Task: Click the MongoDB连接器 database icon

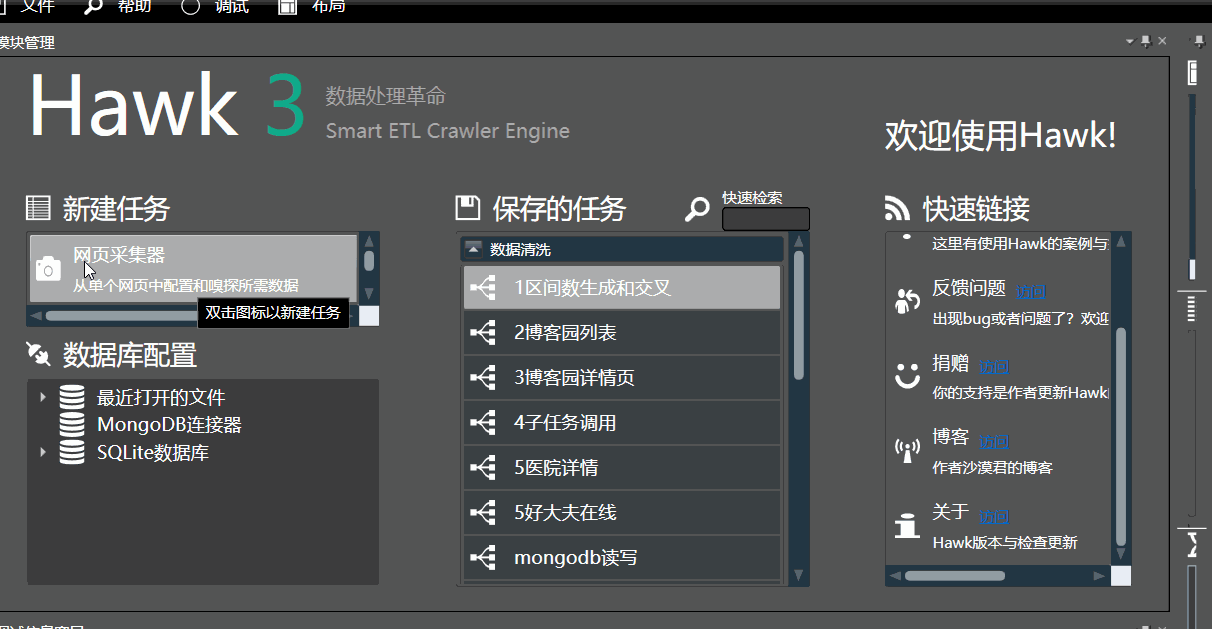Action: [72, 424]
